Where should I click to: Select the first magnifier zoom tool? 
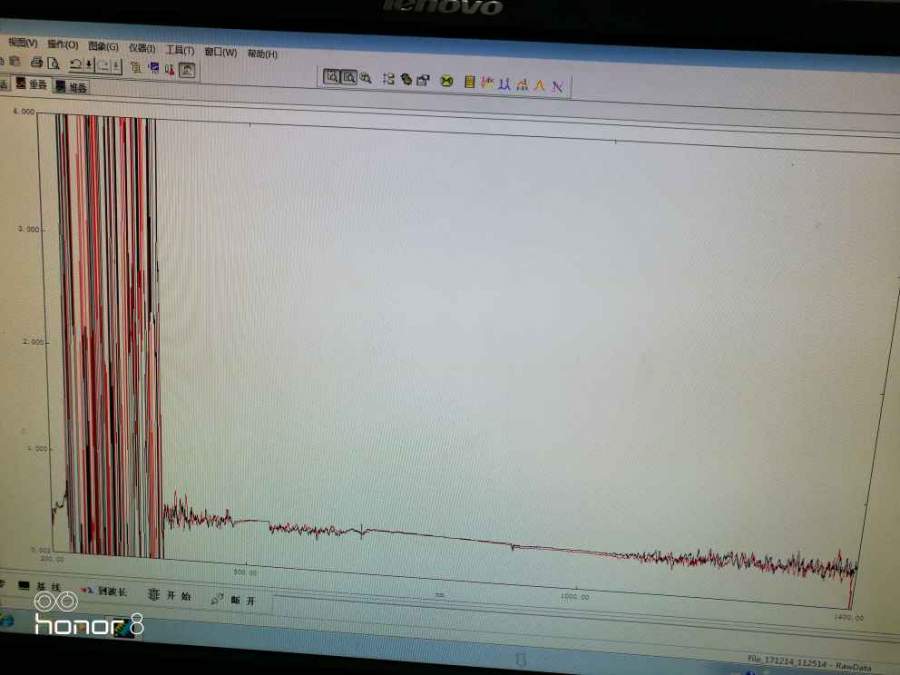[331, 76]
